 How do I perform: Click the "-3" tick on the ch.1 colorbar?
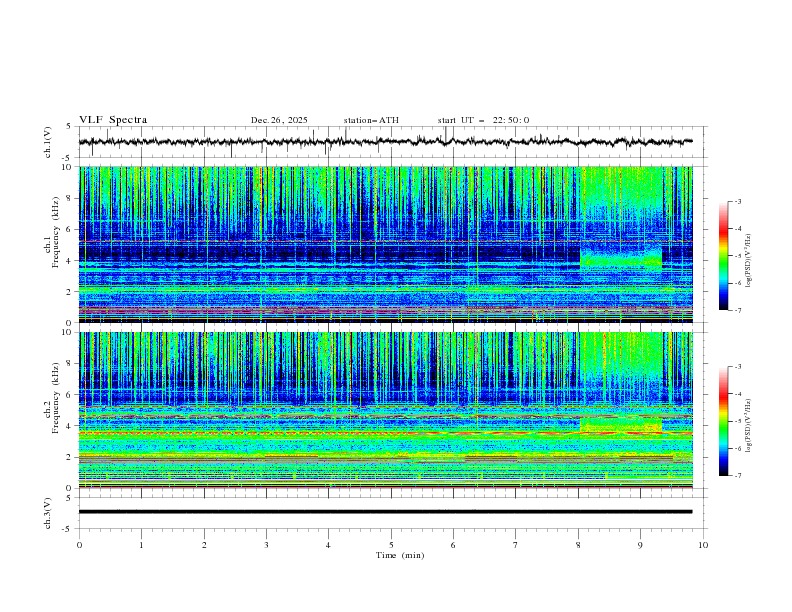click(737, 201)
